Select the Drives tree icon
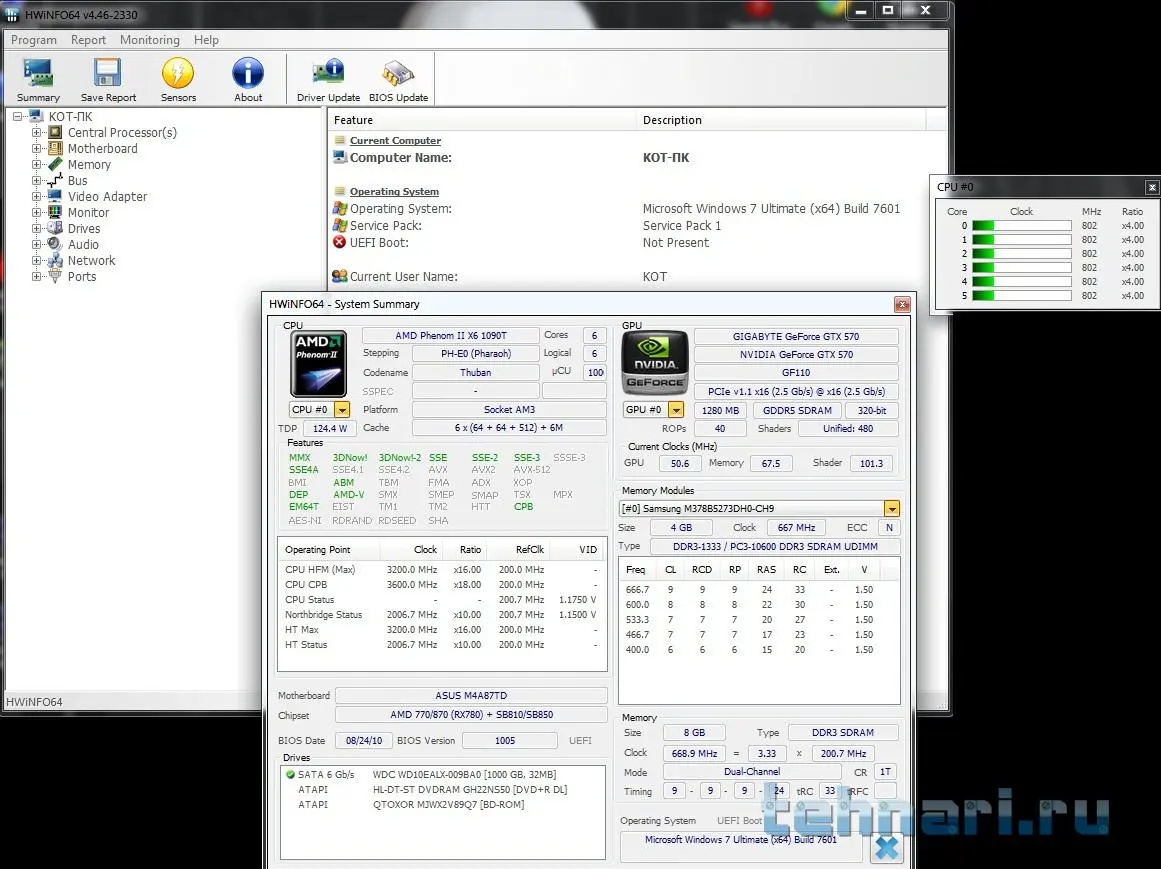Screen dimensions: 1161x869 click(x=55, y=228)
